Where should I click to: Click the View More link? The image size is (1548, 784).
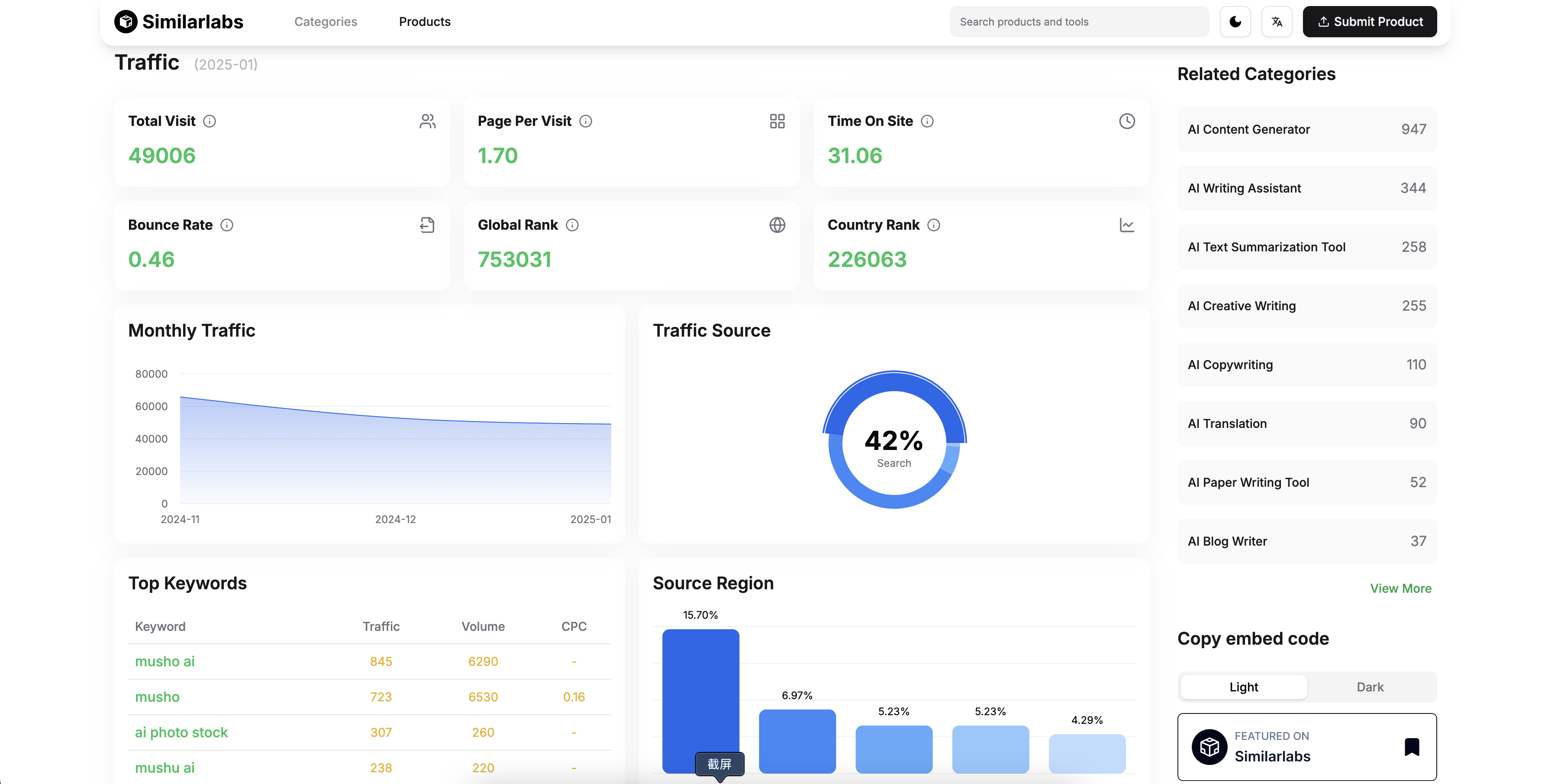(x=1400, y=589)
